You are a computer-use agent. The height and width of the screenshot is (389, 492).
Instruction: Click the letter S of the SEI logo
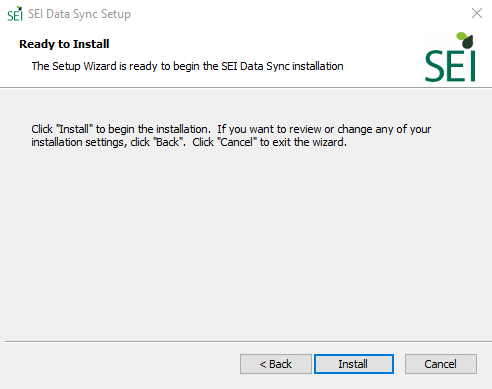(x=434, y=66)
